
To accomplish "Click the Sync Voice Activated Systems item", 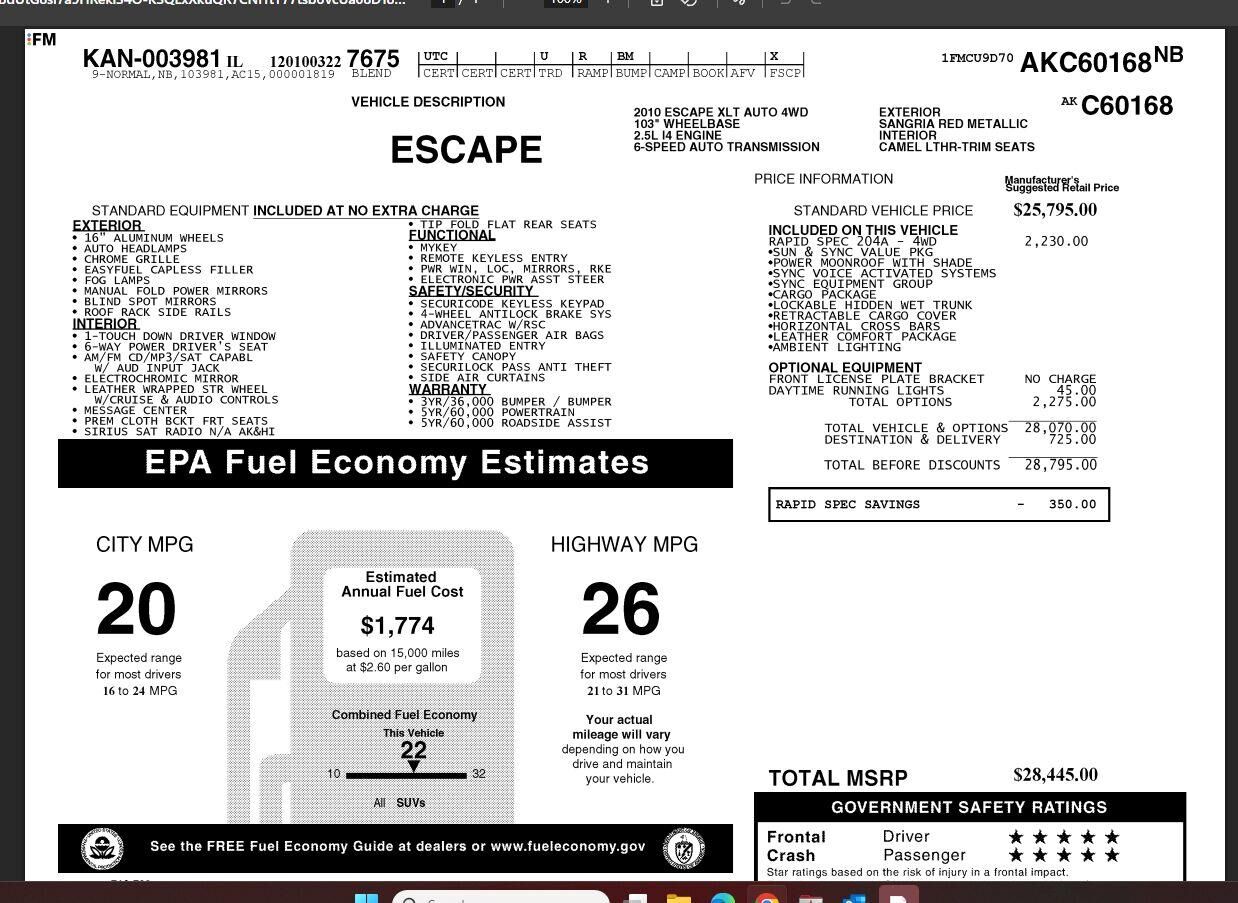I will tap(882, 273).
